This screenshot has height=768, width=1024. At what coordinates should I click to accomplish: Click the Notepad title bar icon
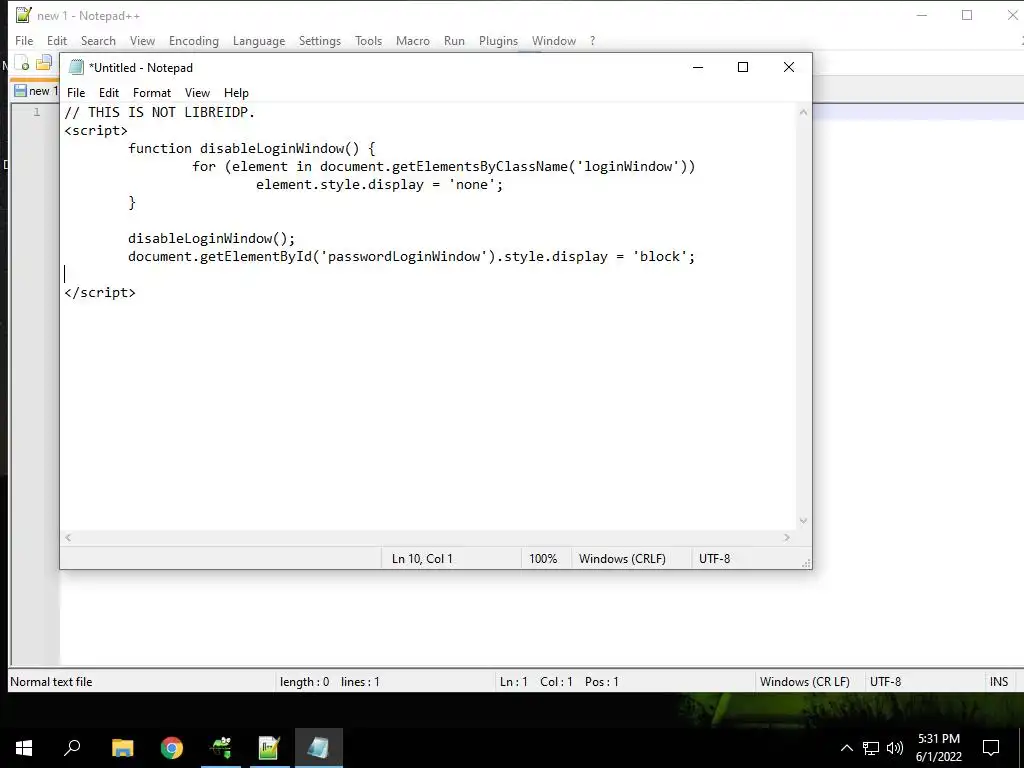pyautogui.click(x=76, y=67)
